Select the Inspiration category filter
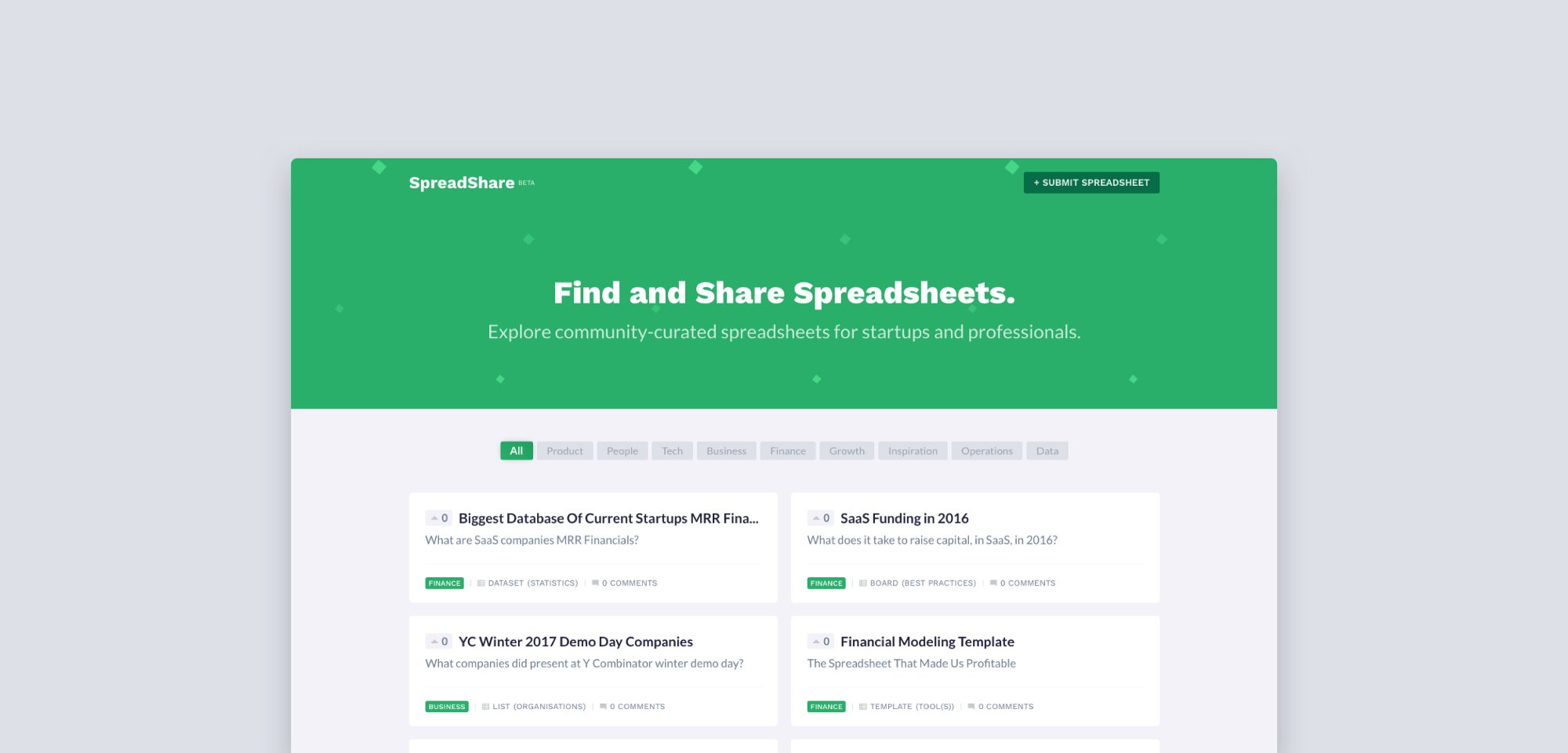This screenshot has height=753, width=1568. pos(913,451)
